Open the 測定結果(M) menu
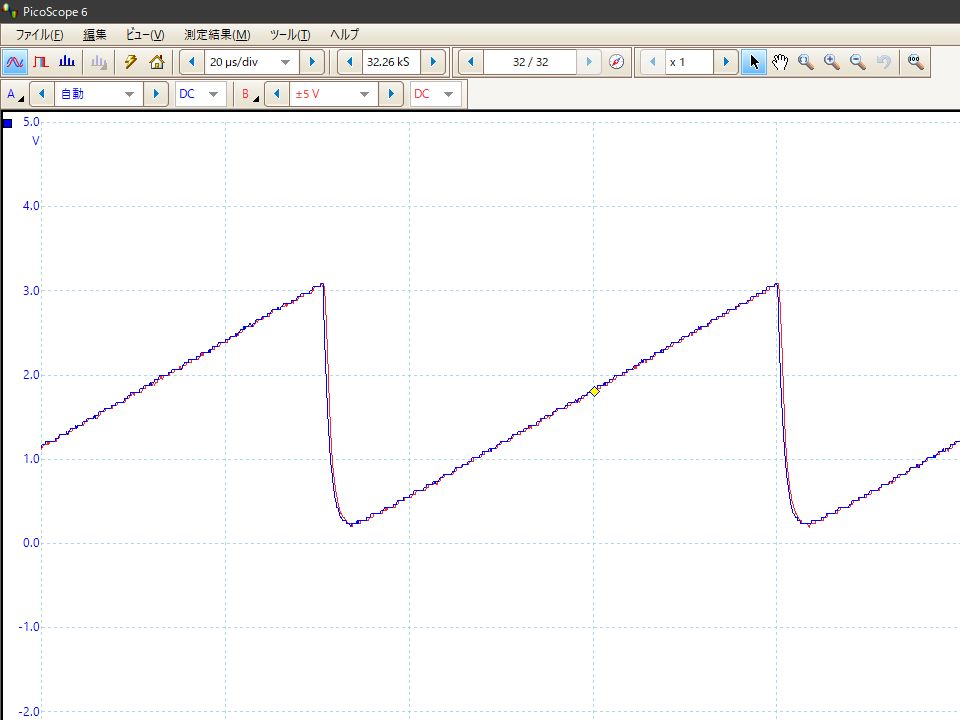The image size is (960, 720). [x=217, y=34]
